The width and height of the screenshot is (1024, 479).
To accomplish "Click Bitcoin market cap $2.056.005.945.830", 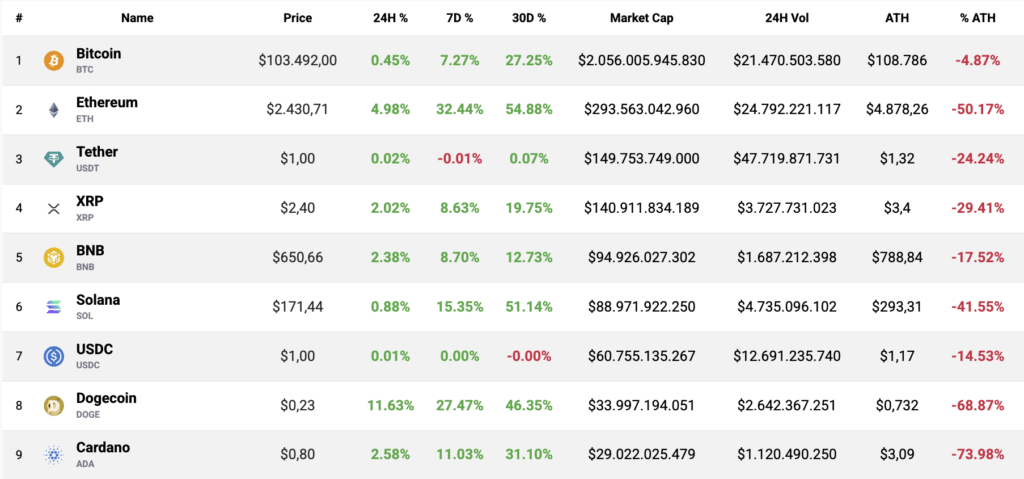I will (641, 61).
